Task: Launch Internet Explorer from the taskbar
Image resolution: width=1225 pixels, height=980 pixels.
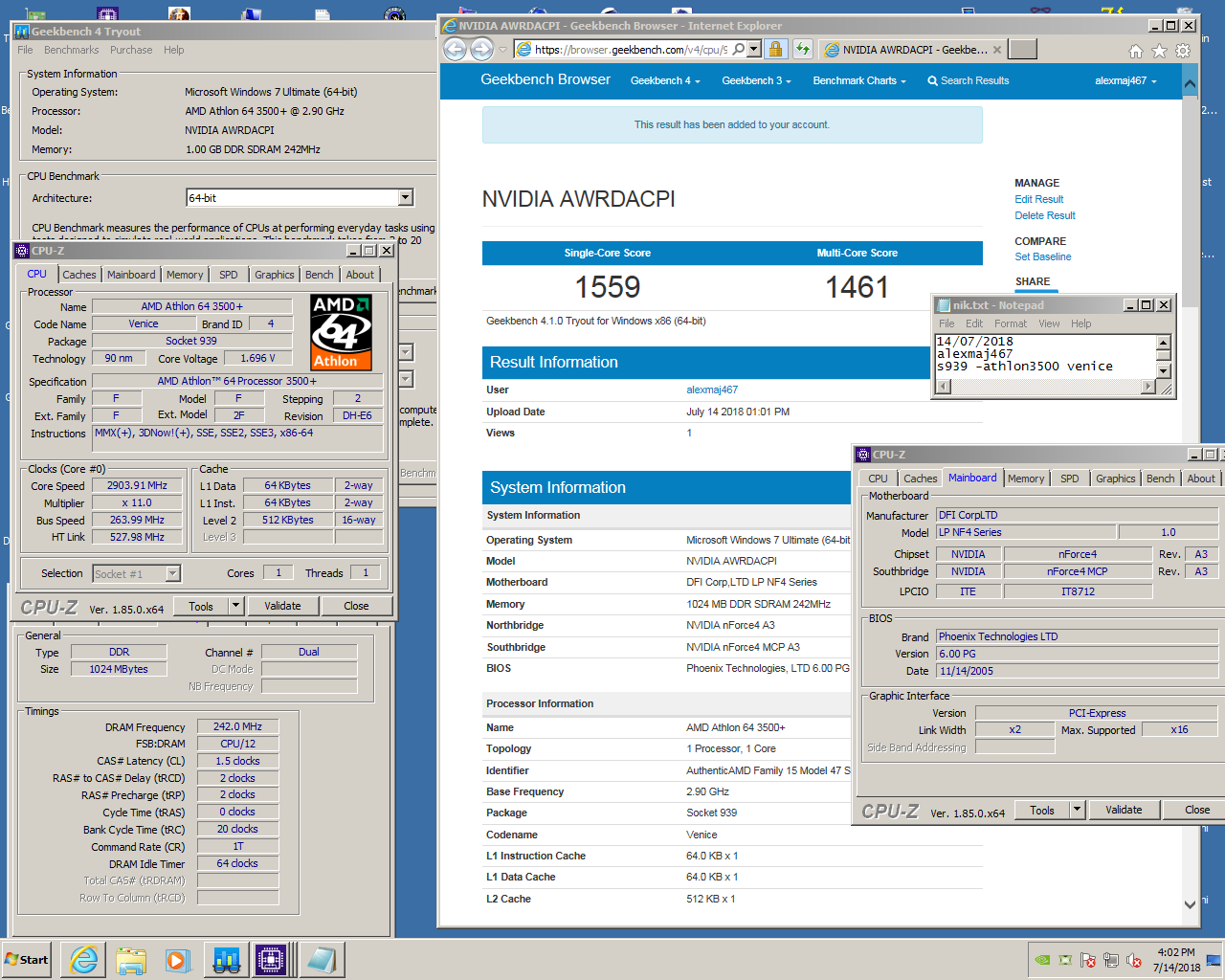Action: point(84,960)
